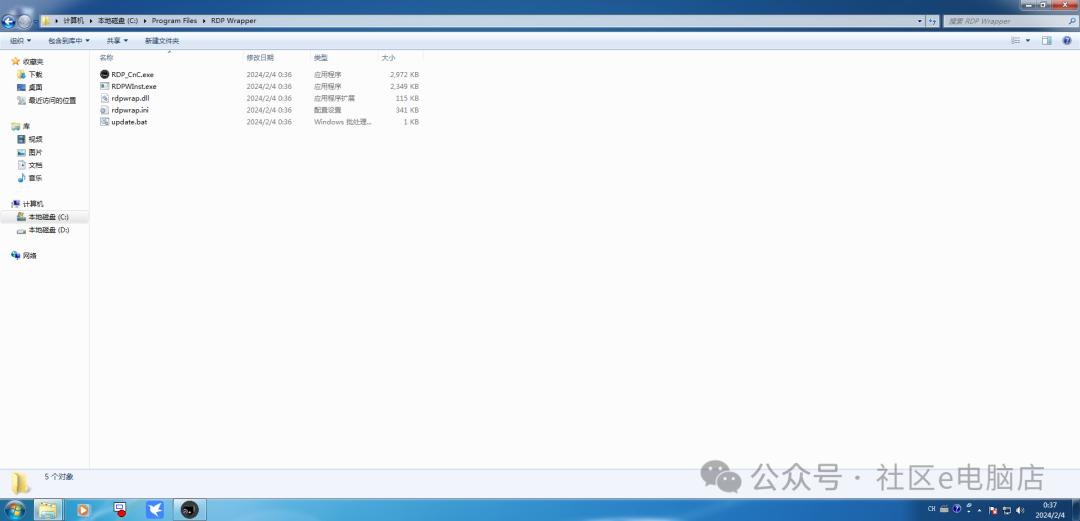Open the 共享 dropdown menu
Screen dimensions: 1080x521
coord(117,41)
